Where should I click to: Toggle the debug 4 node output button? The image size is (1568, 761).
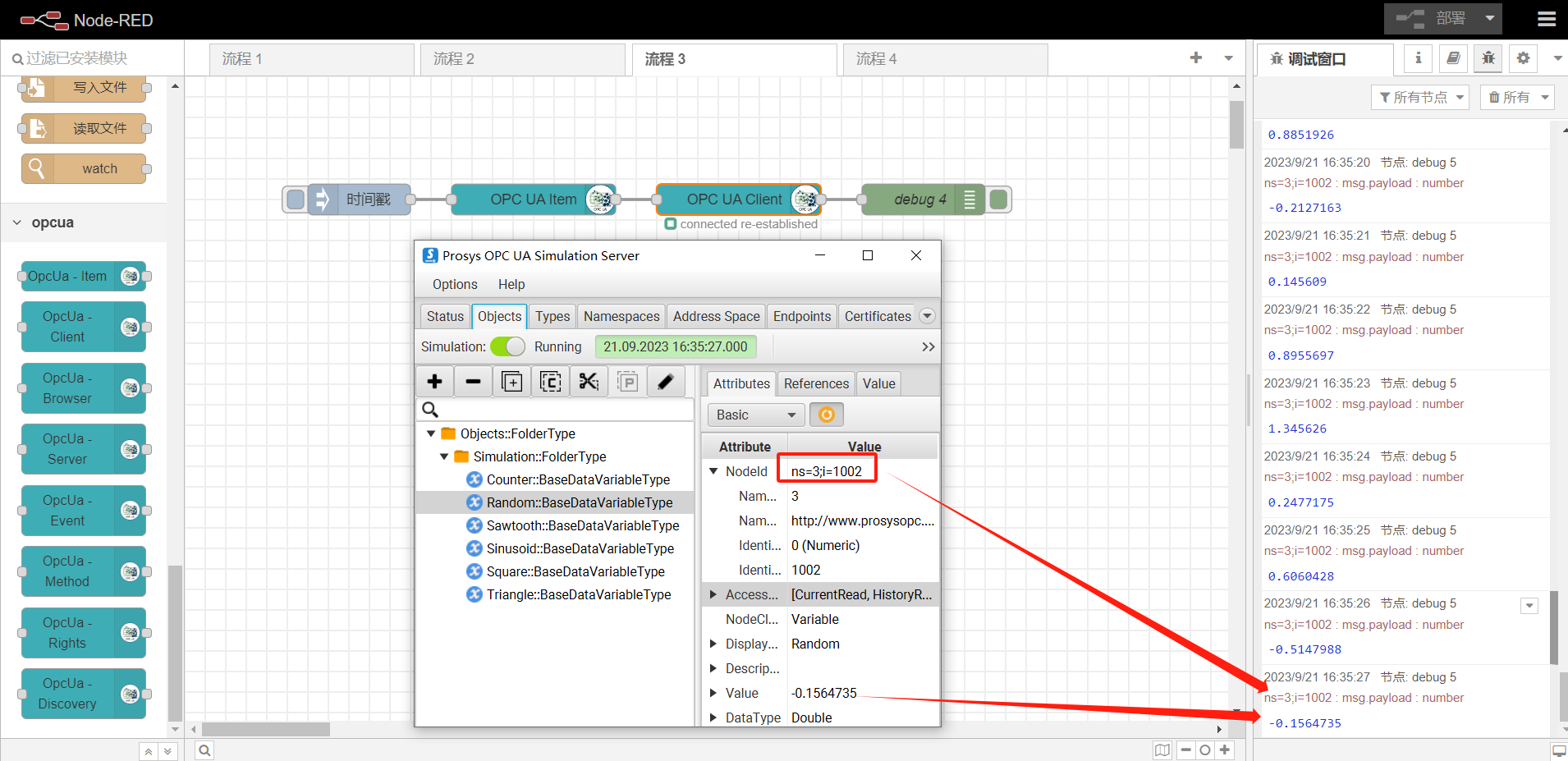pos(998,199)
